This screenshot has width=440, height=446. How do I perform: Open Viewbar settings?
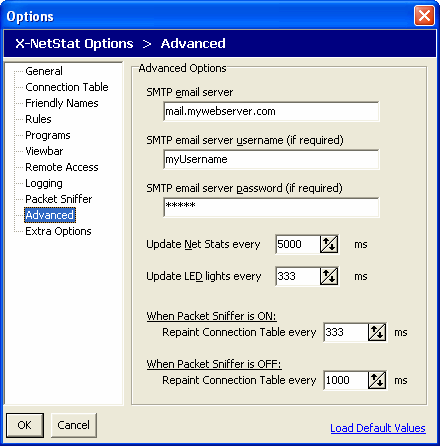point(44,151)
